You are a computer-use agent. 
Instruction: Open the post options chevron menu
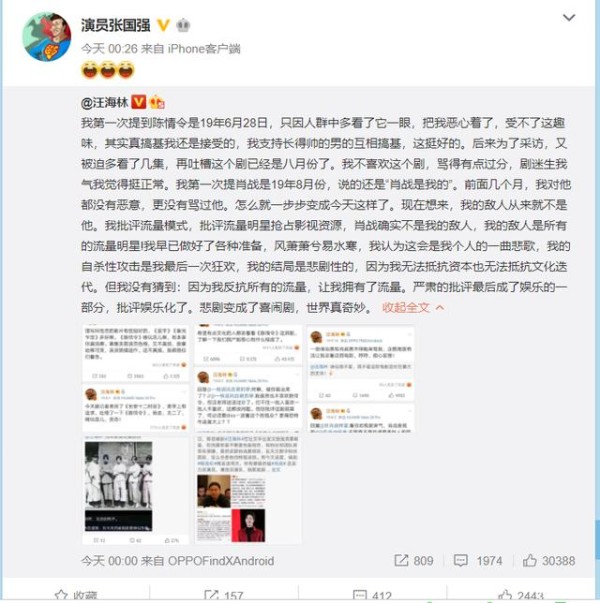click(569, 18)
